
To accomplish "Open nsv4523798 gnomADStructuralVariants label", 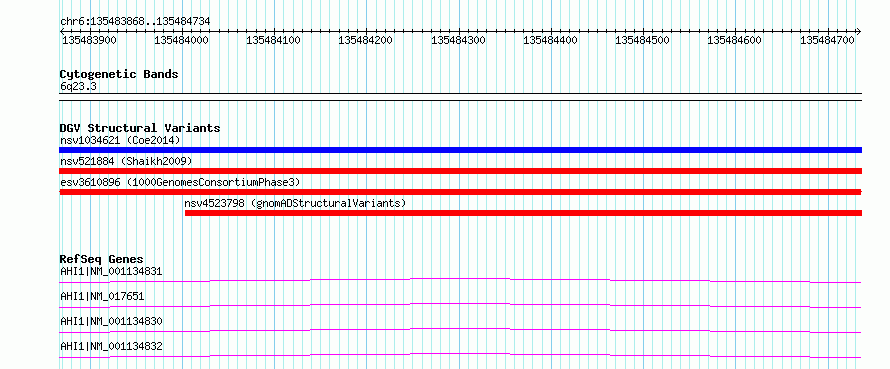I will coord(295,203).
